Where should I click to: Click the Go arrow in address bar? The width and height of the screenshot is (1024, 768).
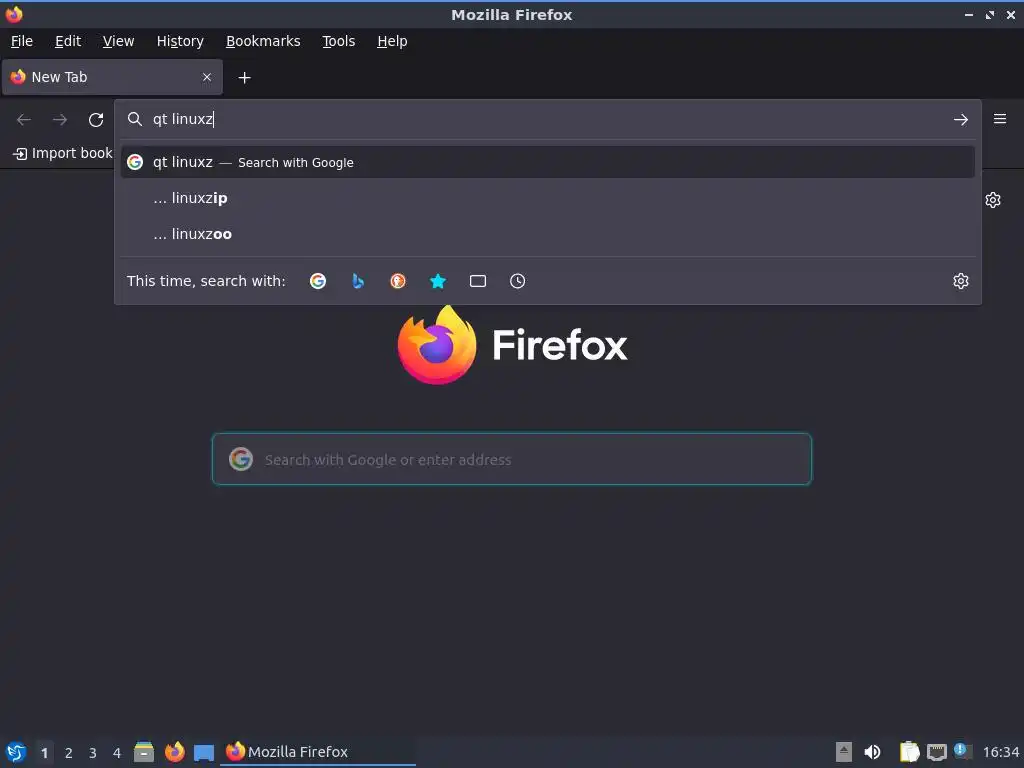click(x=960, y=120)
